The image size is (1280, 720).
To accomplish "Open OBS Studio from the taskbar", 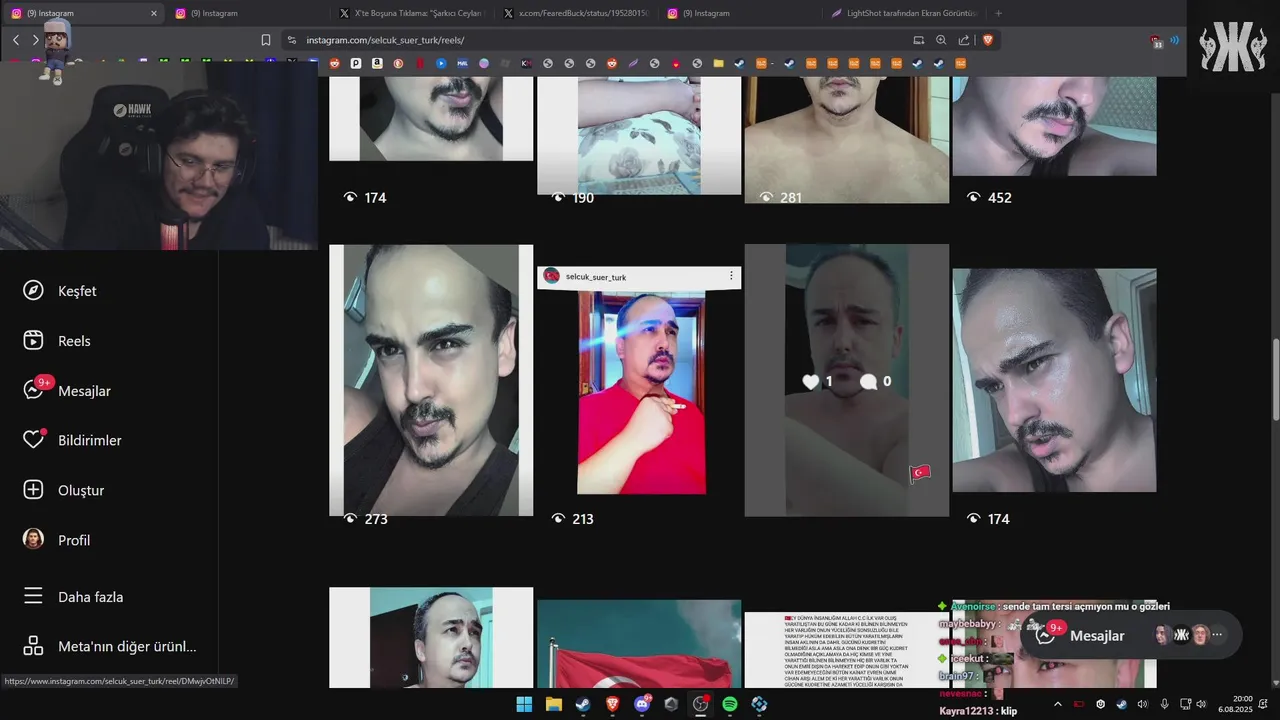I will coord(700,704).
